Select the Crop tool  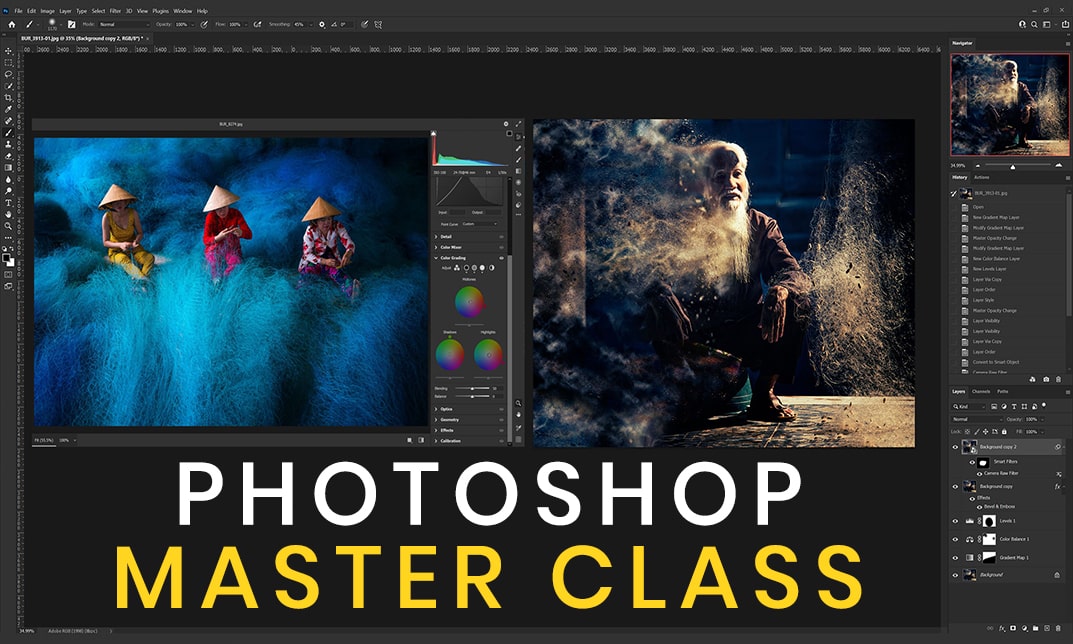[8, 97]
